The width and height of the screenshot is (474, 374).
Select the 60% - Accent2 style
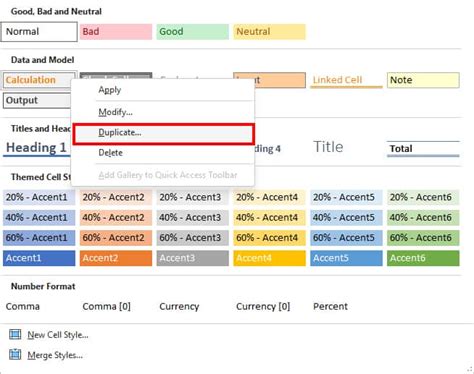point(116,238)
